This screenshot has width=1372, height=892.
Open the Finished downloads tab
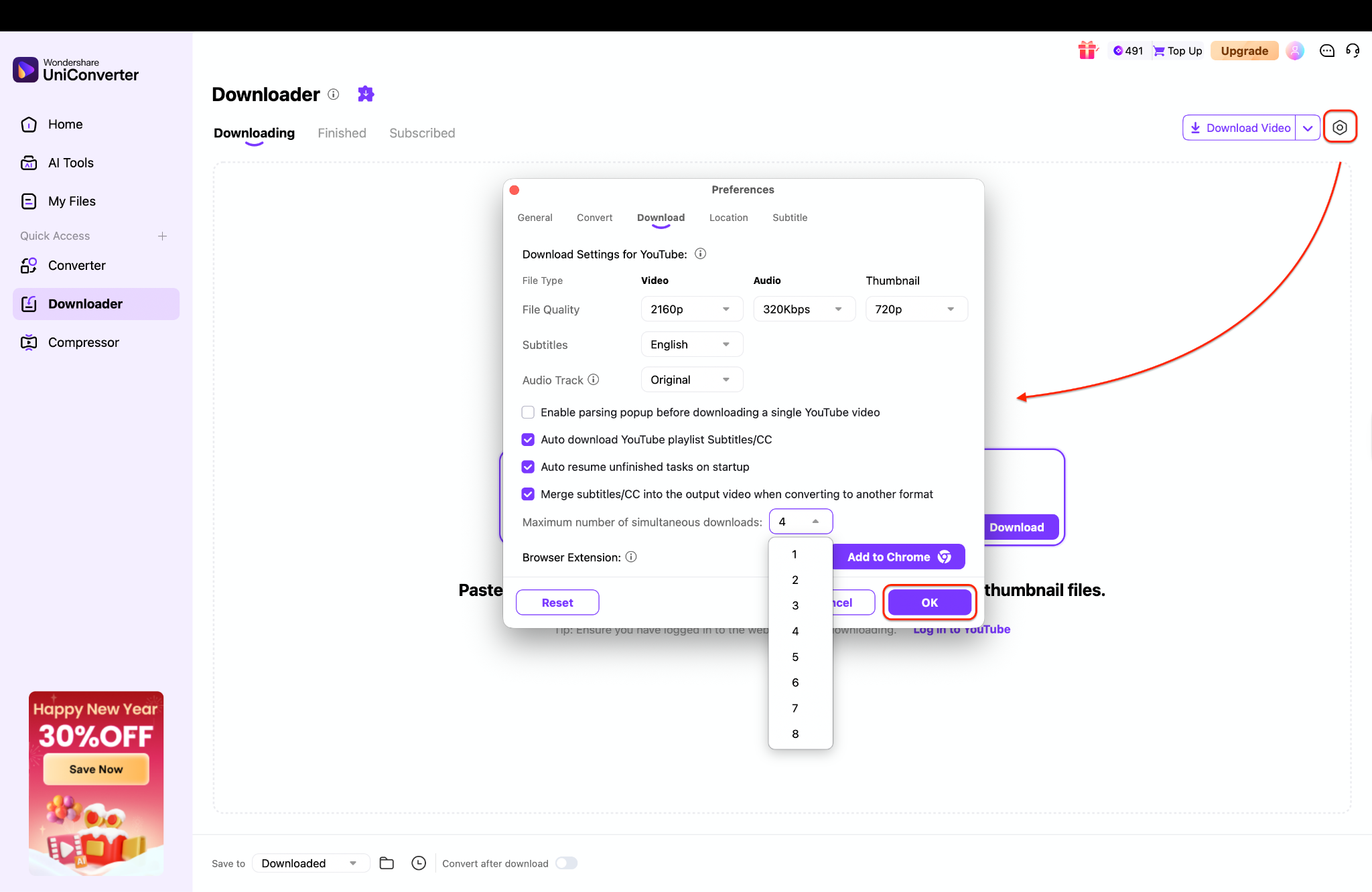(342, 133)
